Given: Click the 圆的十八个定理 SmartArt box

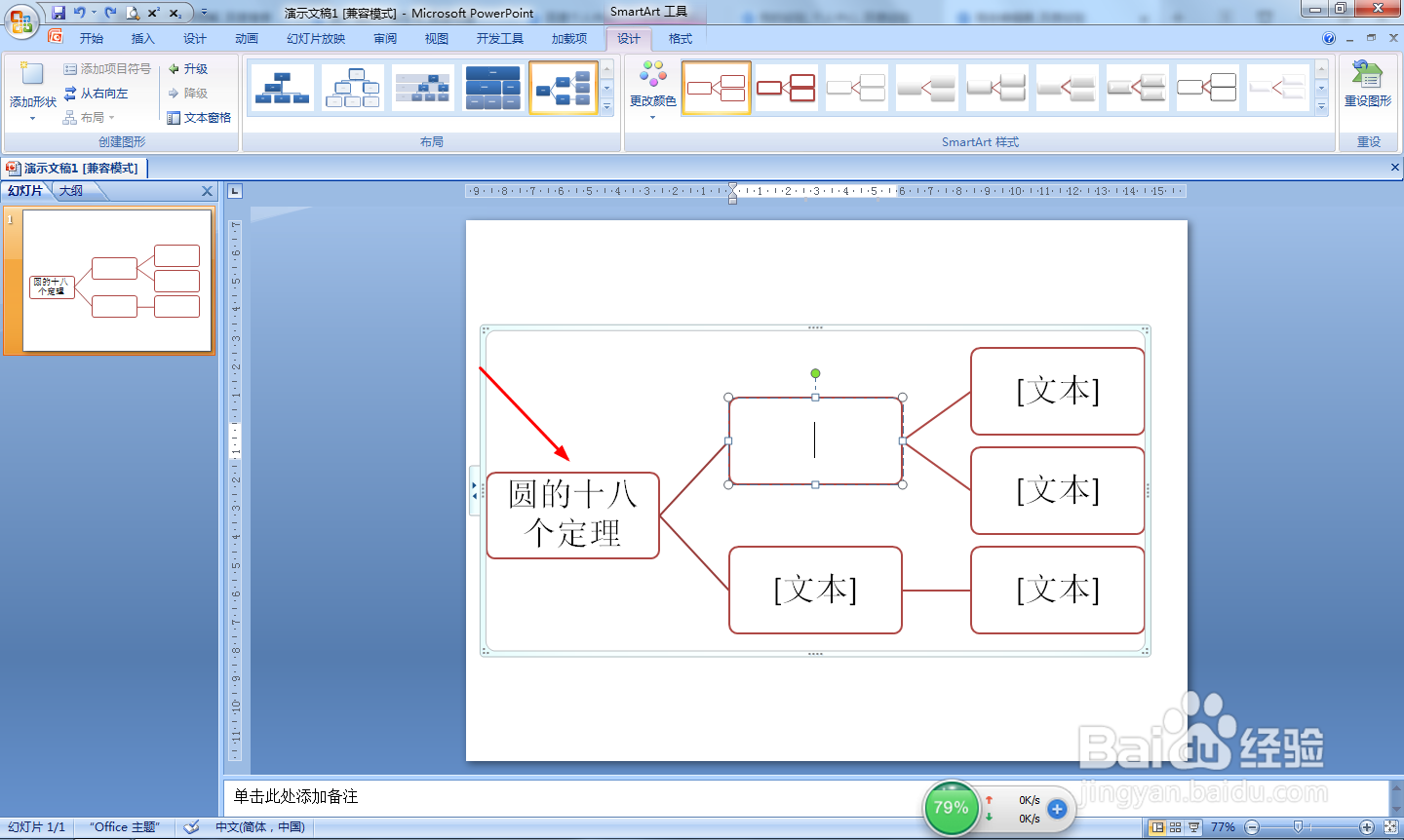Looking at the screenshot, I should click(x=573, y=515).
